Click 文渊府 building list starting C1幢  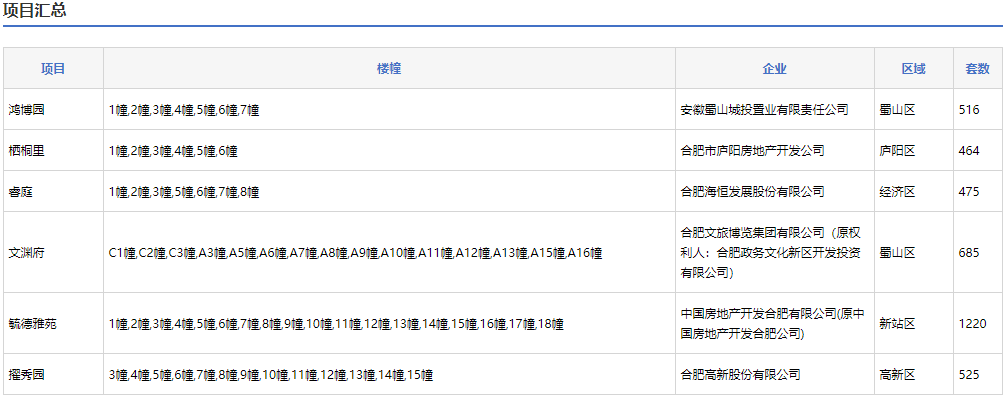tap(356, 253)
